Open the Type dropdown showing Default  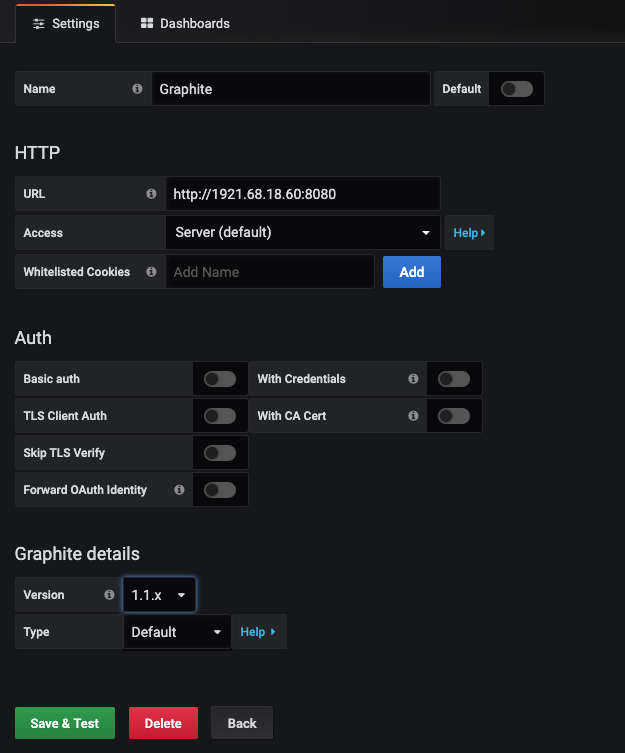pyautogui.click(x=177, y=632)
